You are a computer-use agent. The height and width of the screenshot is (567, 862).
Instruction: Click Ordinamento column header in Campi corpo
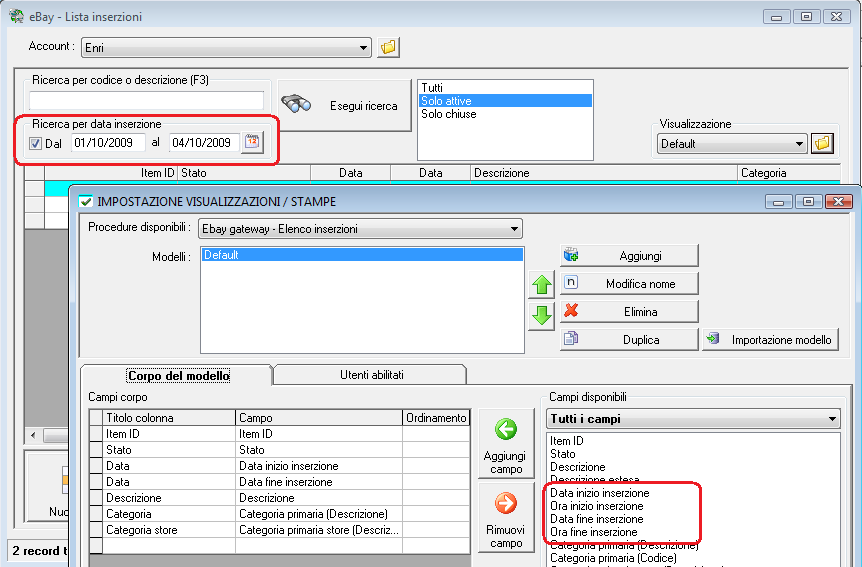(436, 418)
